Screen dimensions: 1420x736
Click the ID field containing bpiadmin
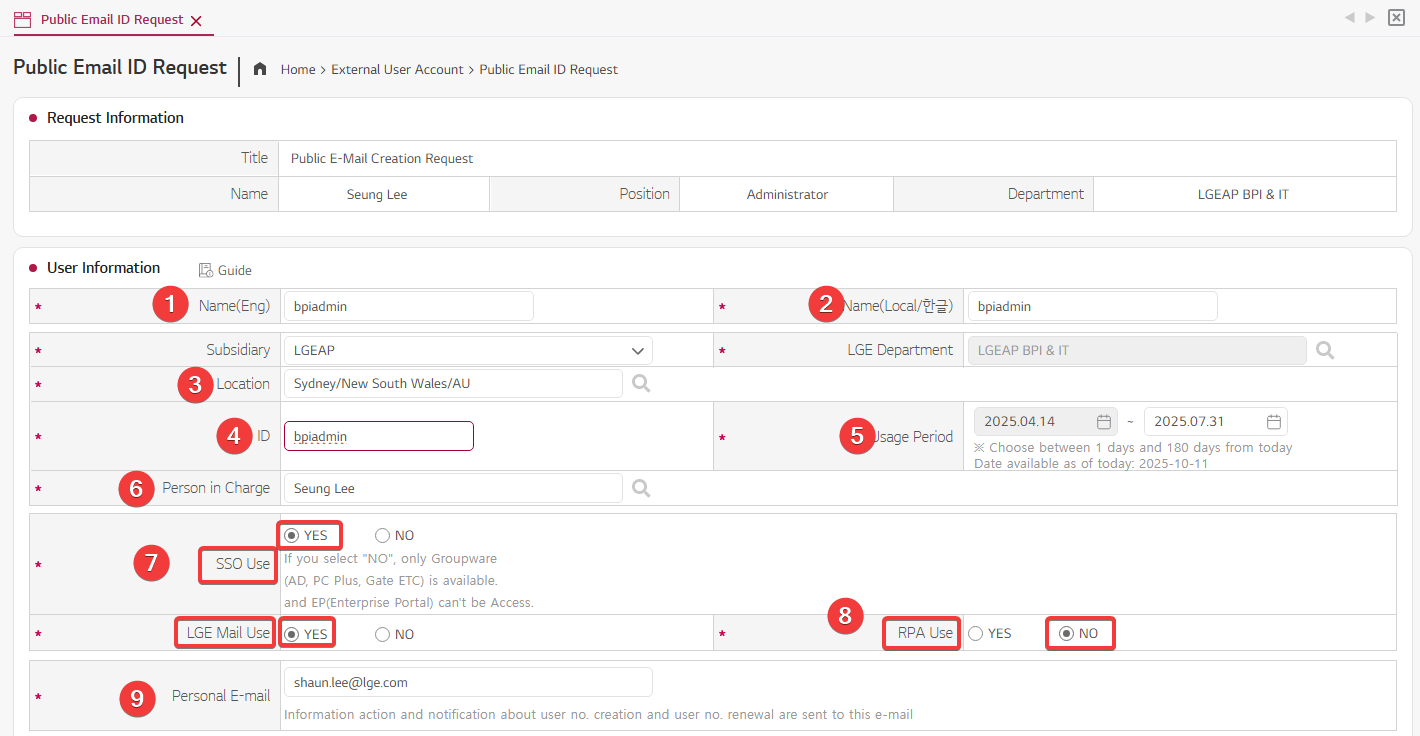[378, 436]
